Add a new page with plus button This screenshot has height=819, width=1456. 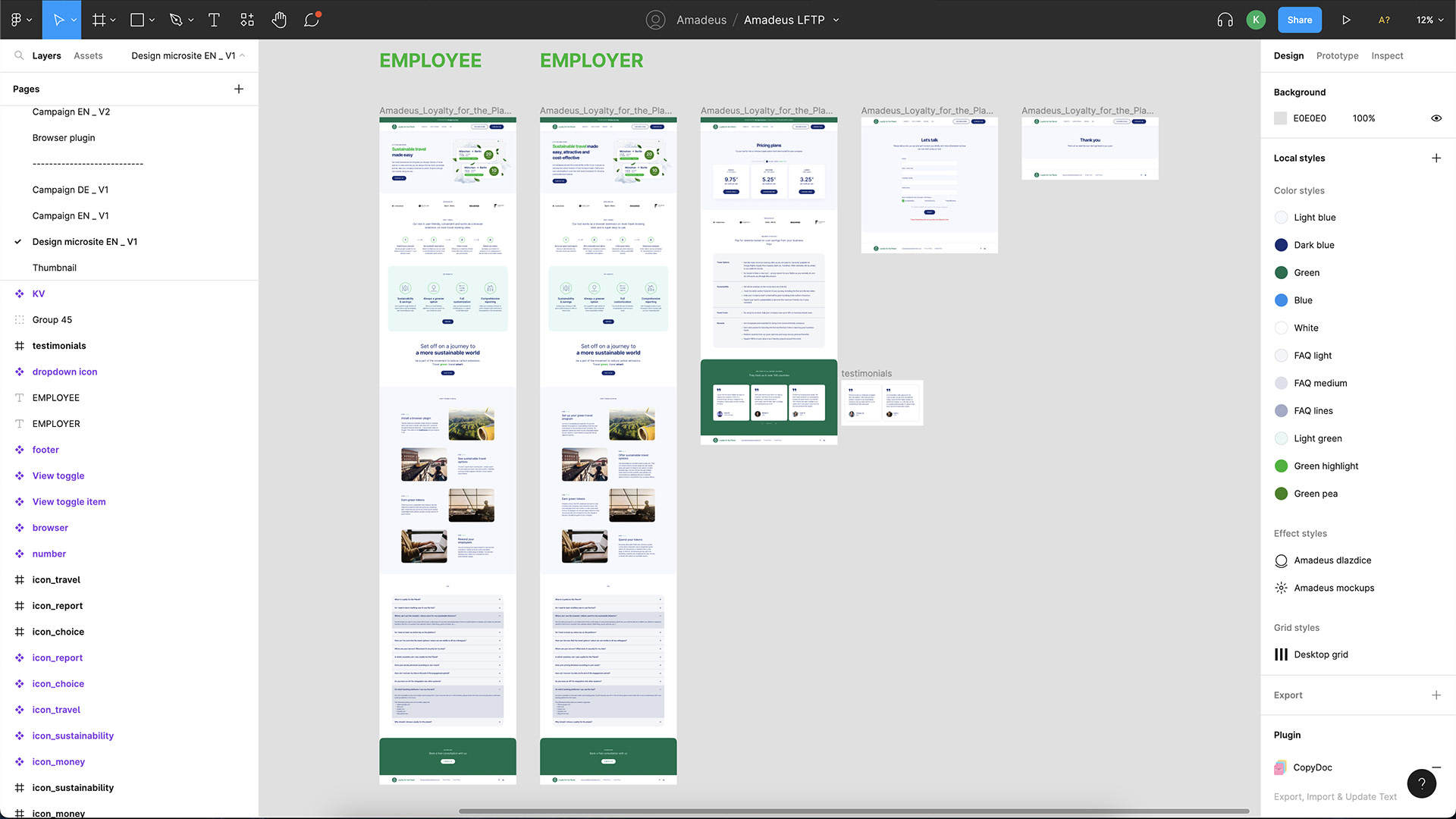point(239,89)
